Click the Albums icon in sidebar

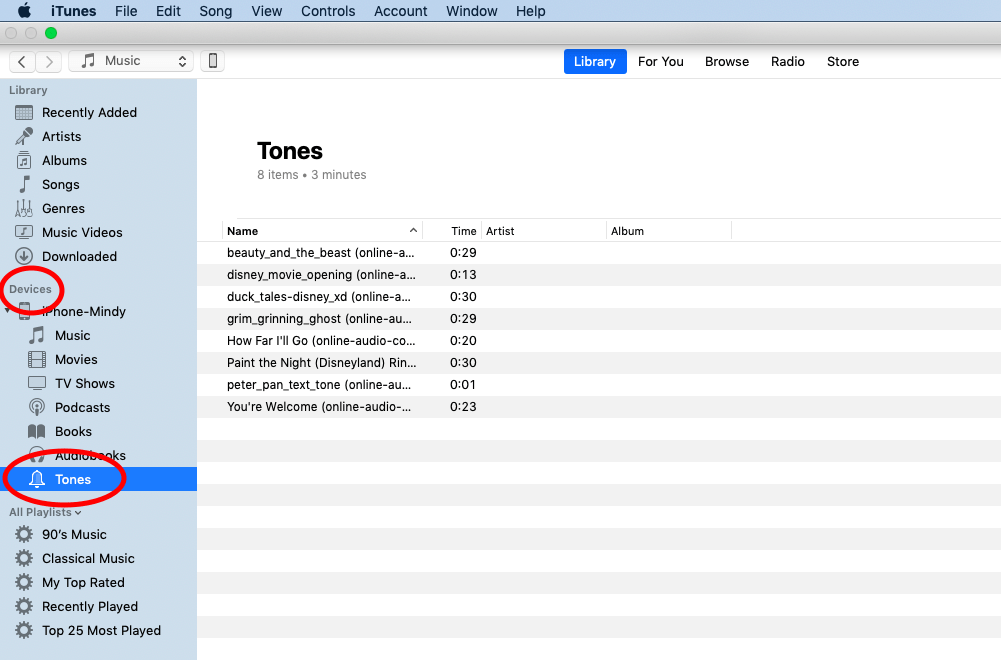click(24, 161)
